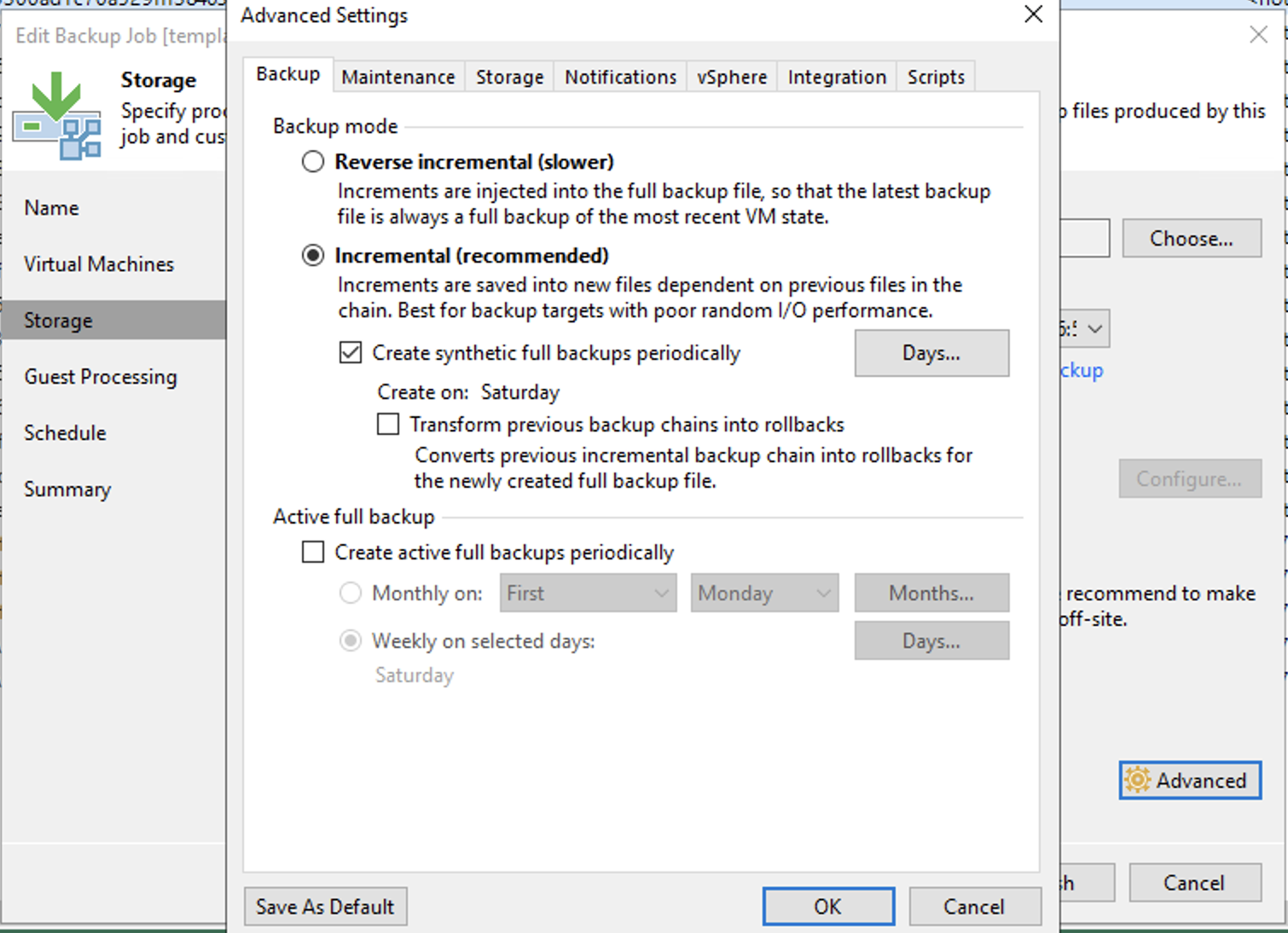Enable Create active full backups periodically
Viewport: 1288px width, 933px height.
[x=313, y=553]
